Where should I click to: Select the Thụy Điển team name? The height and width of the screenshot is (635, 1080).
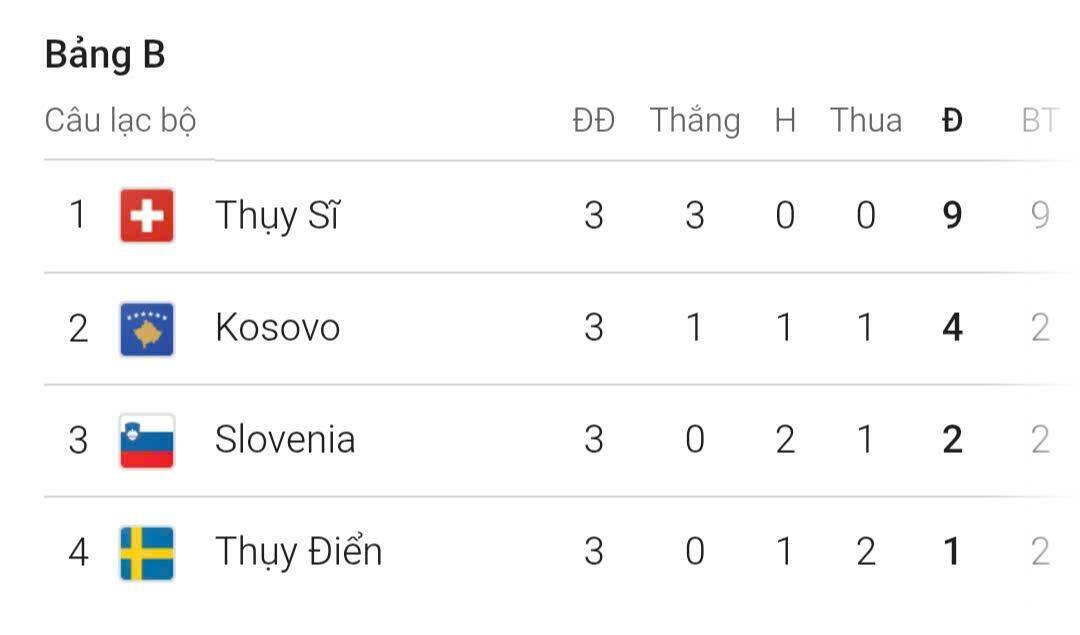pos(298,552)
